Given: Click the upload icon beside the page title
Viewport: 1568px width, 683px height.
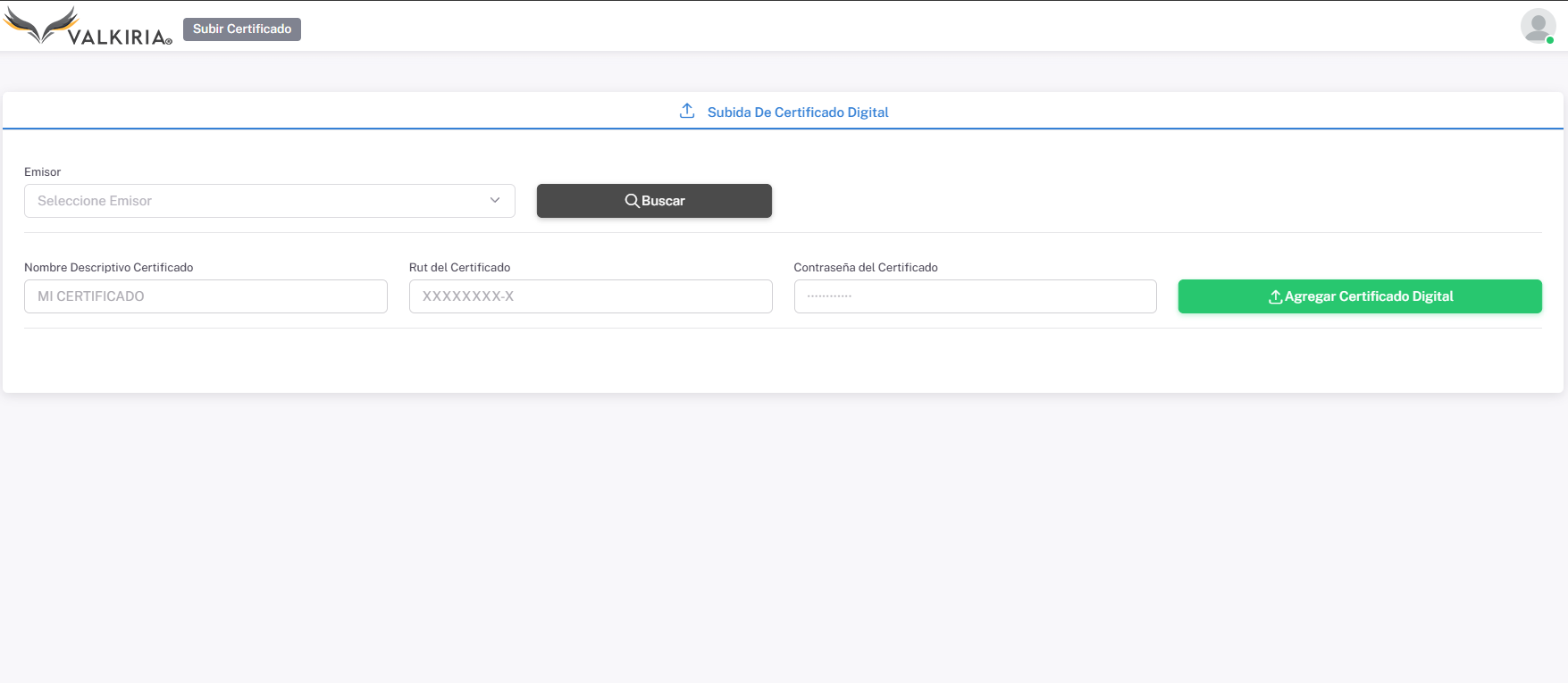Looking at the screenshot, I should 687,111.
